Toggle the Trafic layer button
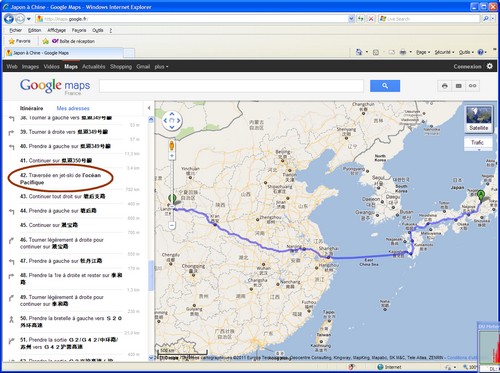This screenshot has height=373, width=500. coord(477,143)
